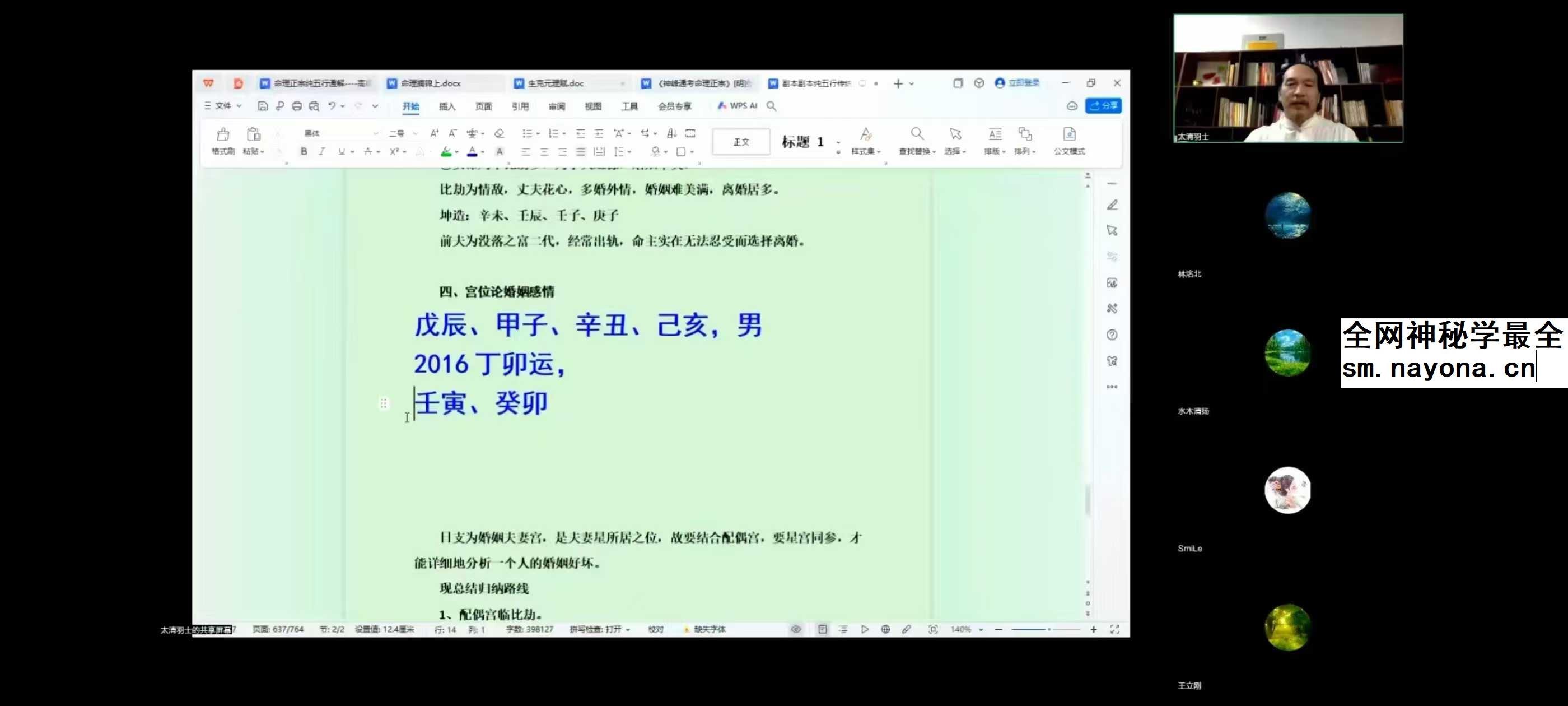Switch to the 页面 ribbon tab

[x=484, y=106]
